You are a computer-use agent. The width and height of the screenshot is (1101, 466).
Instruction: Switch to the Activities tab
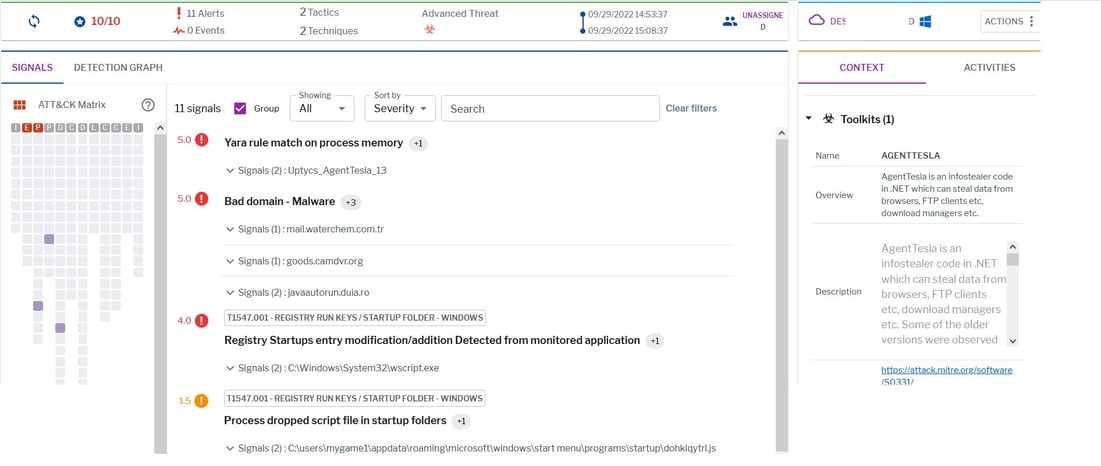coord(989,67)
